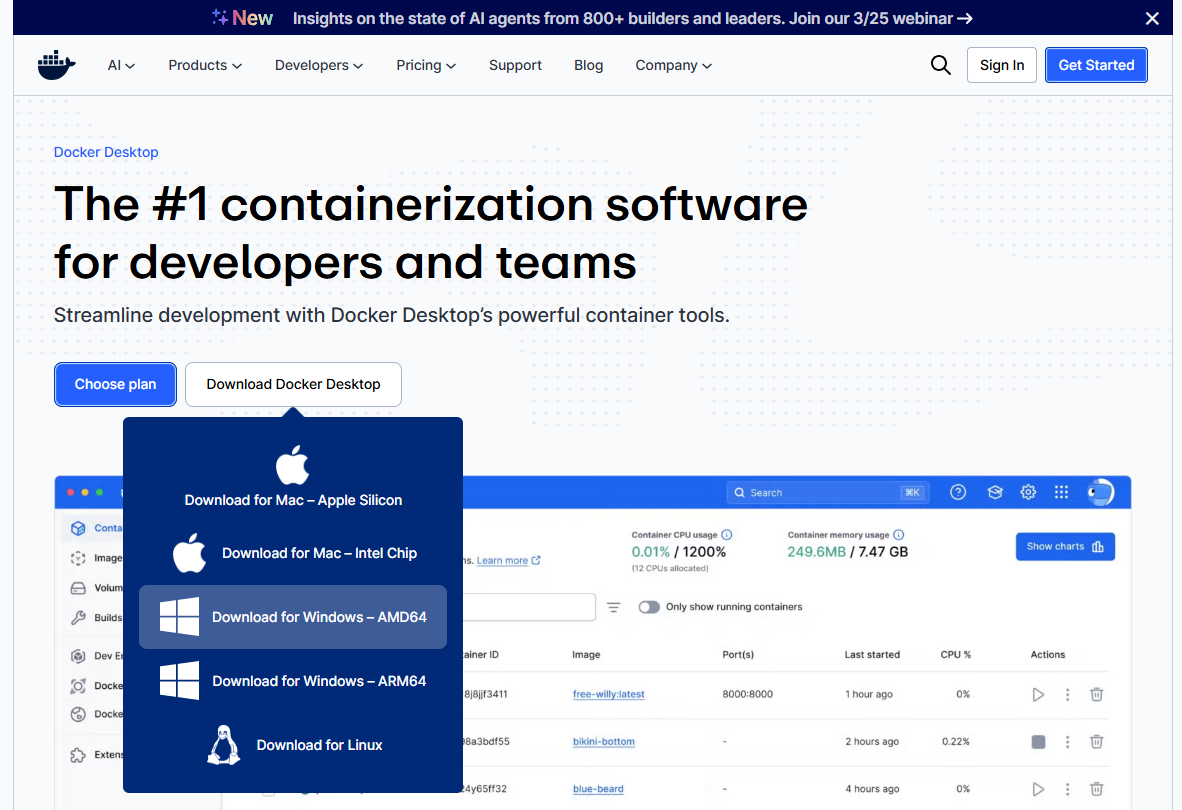The image size is (1182, 810).
Task: Click the Linux penguin icon
Action: click(x=224, y=745)
